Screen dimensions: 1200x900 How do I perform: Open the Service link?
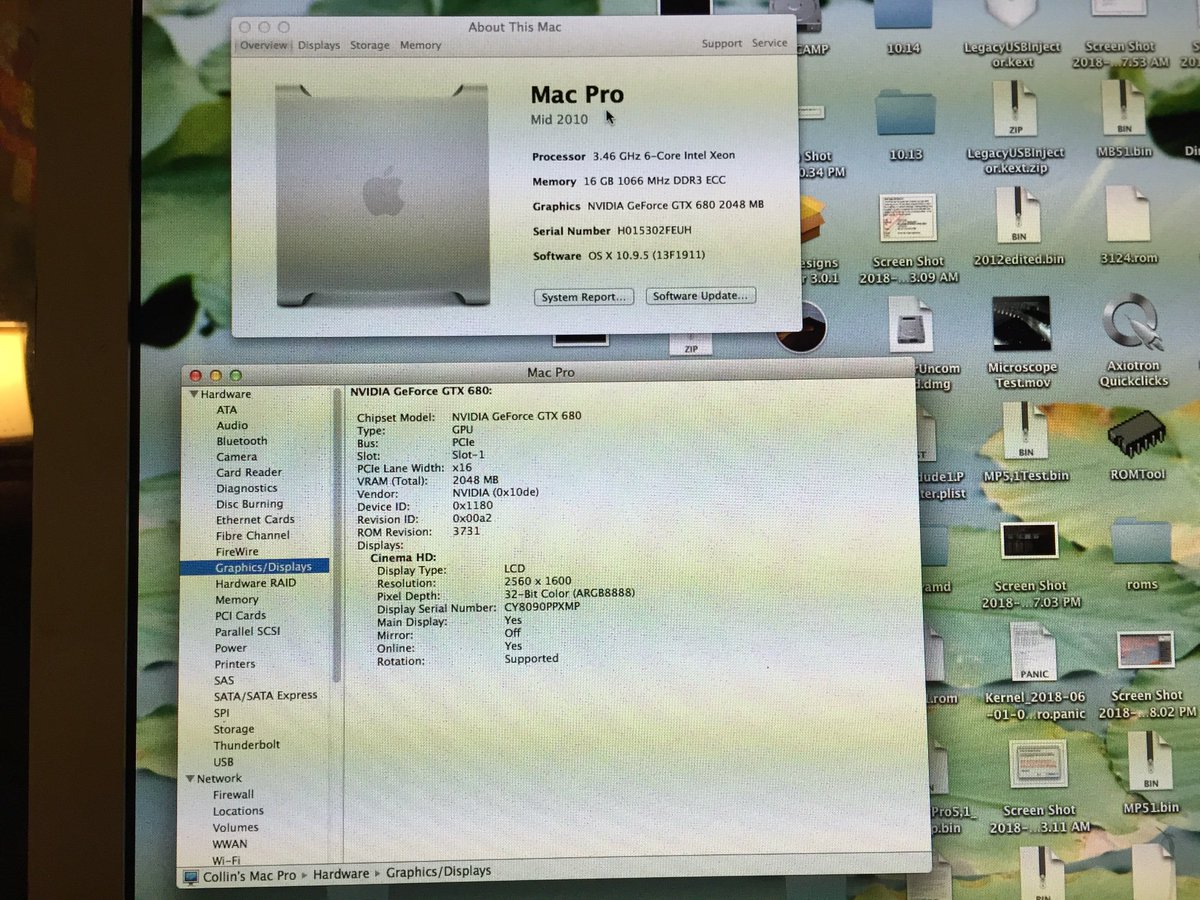click(x=770, y=43)
